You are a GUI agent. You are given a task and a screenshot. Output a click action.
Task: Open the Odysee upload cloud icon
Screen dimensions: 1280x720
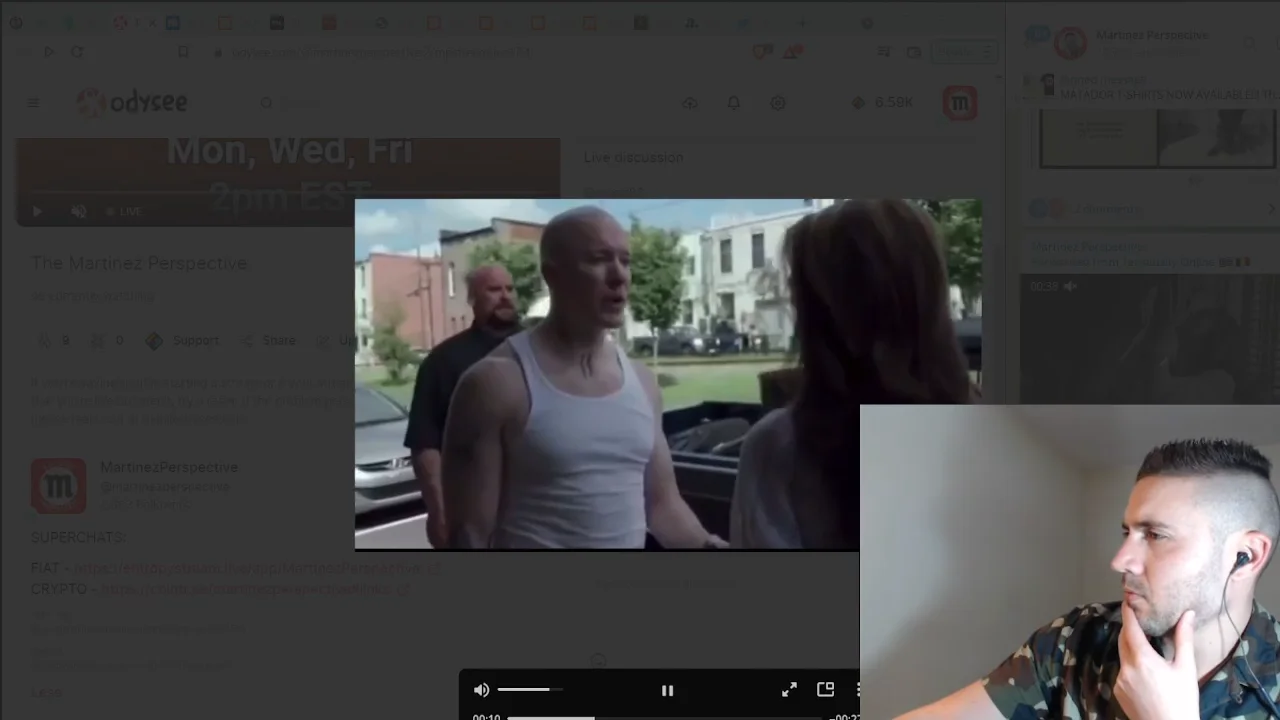690,103
